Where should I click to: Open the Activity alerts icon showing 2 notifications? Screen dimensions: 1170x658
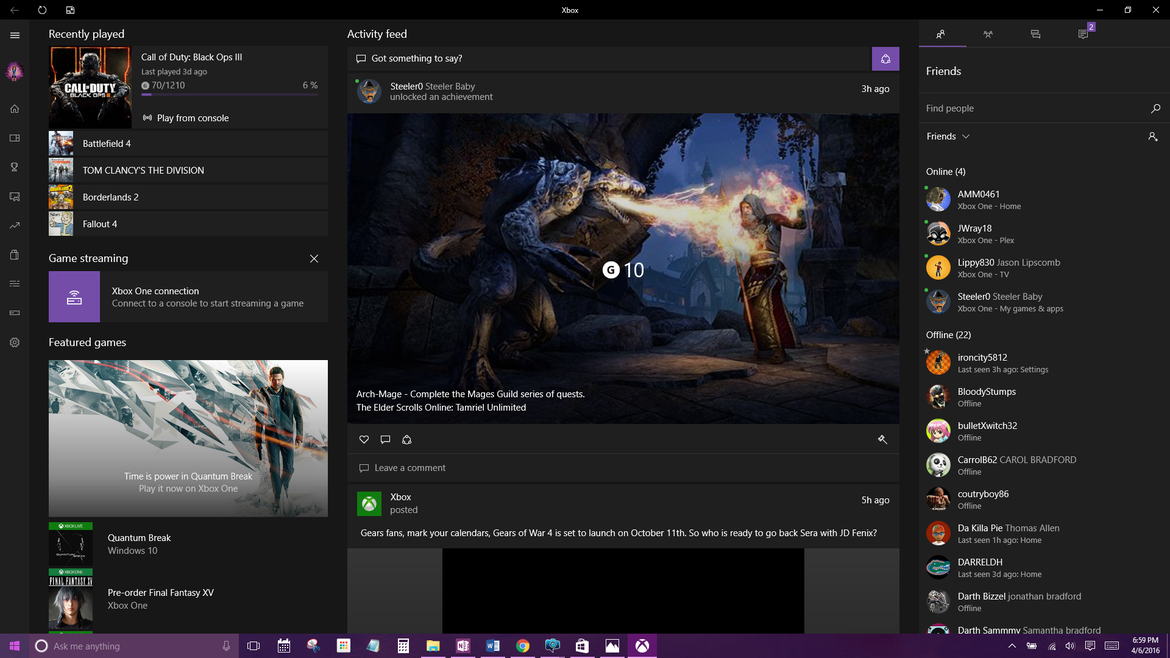point(1082,33)
